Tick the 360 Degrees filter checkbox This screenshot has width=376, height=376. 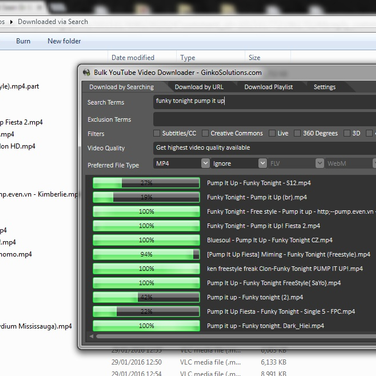[297, 133]
